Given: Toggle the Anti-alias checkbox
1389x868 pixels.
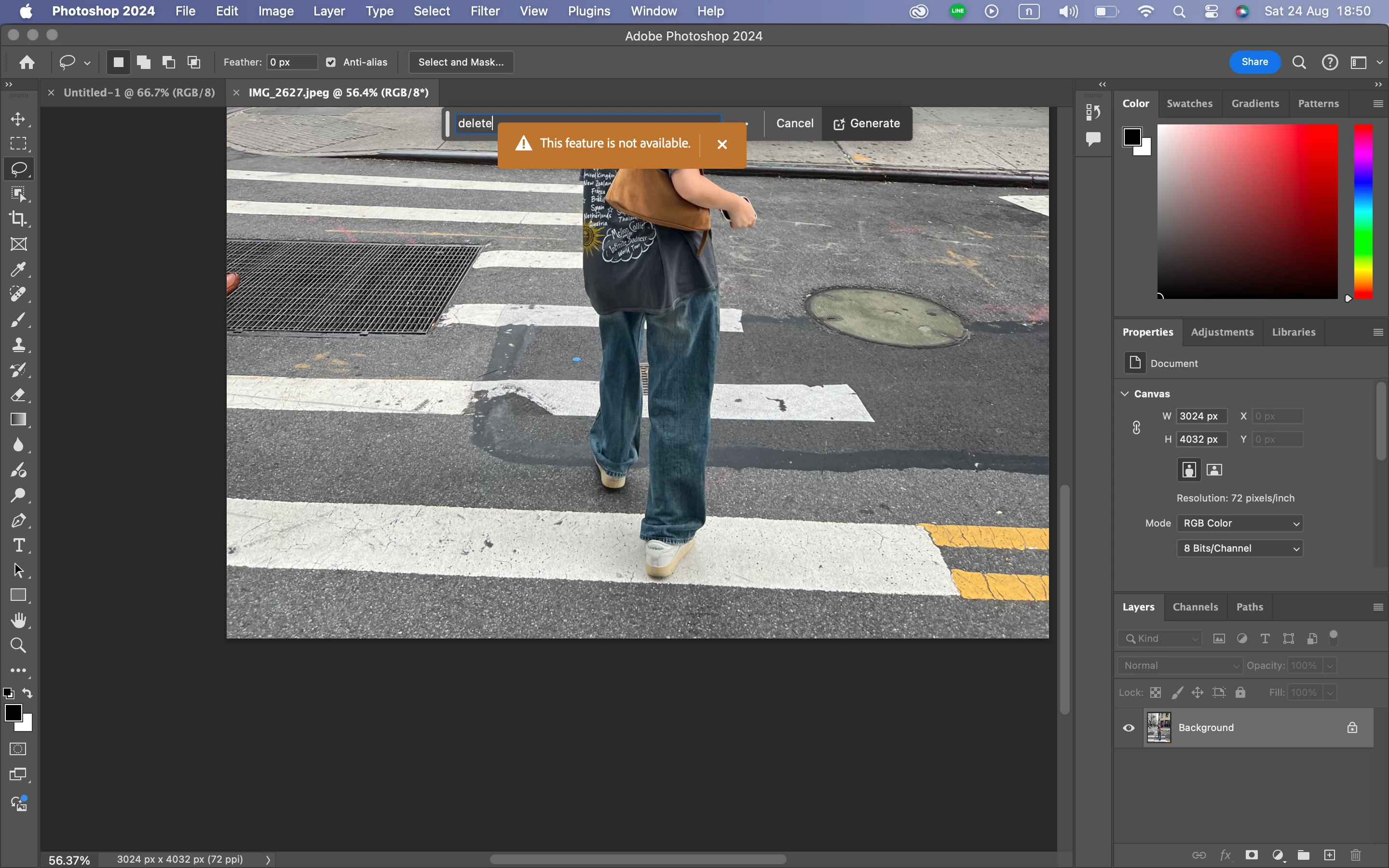Looking at the screenshot, I should (x=331, y=63).
